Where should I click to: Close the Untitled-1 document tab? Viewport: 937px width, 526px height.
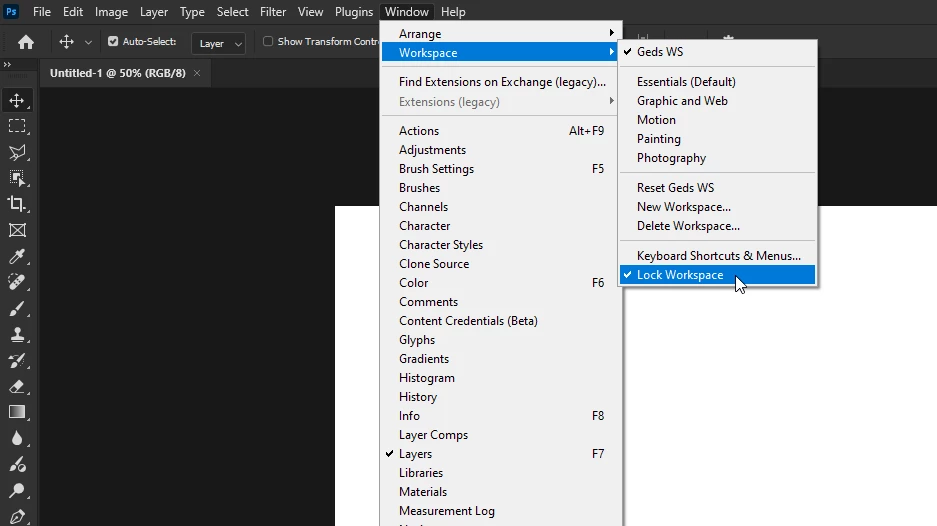pos(197,73)
